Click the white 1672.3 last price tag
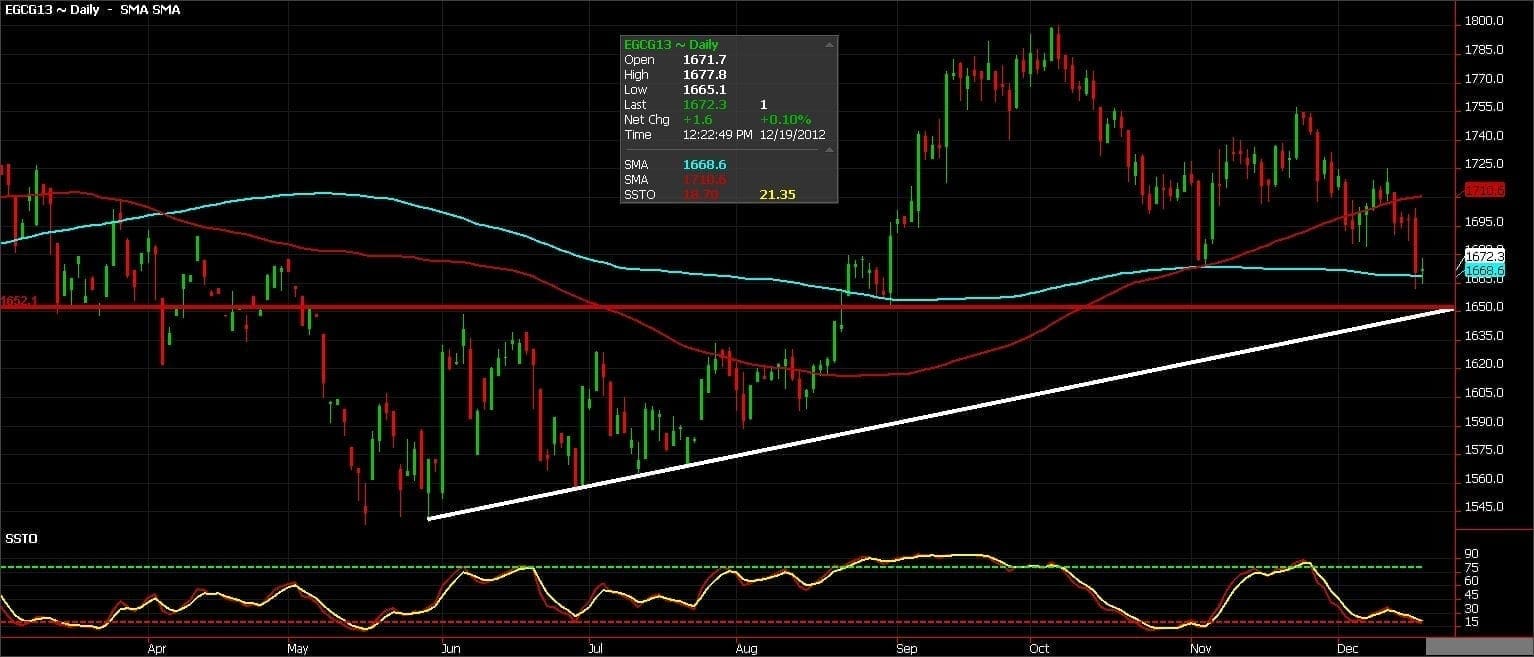This screenshot has width=1534, height=657. pyautogui.click(x=1485, y=257)
